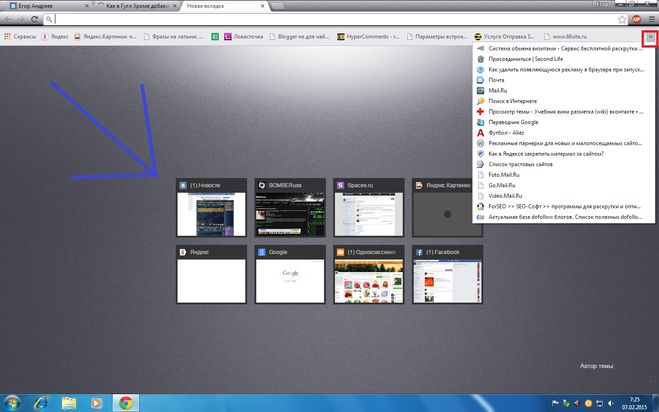Screen dimensions: 659x412
Task: Open the HyperComments bookmark
Action: 369,37
